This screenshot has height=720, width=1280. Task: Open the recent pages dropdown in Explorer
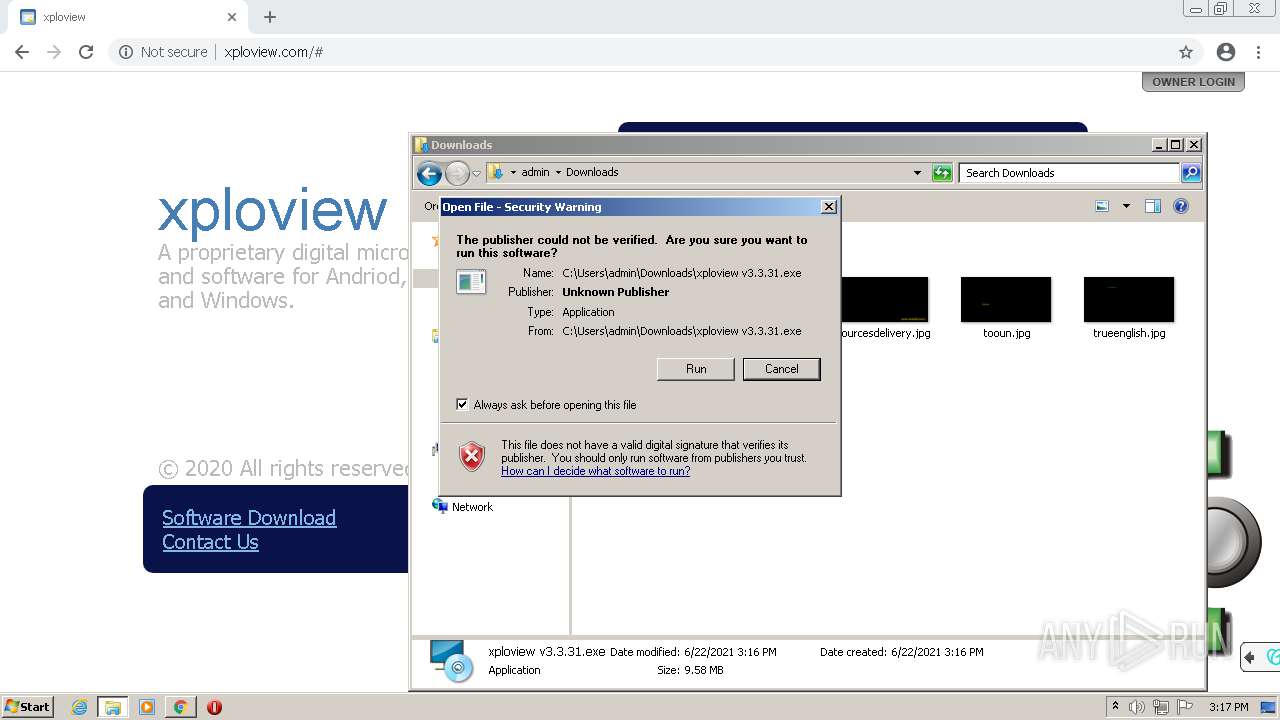click(x=476, y=173)
